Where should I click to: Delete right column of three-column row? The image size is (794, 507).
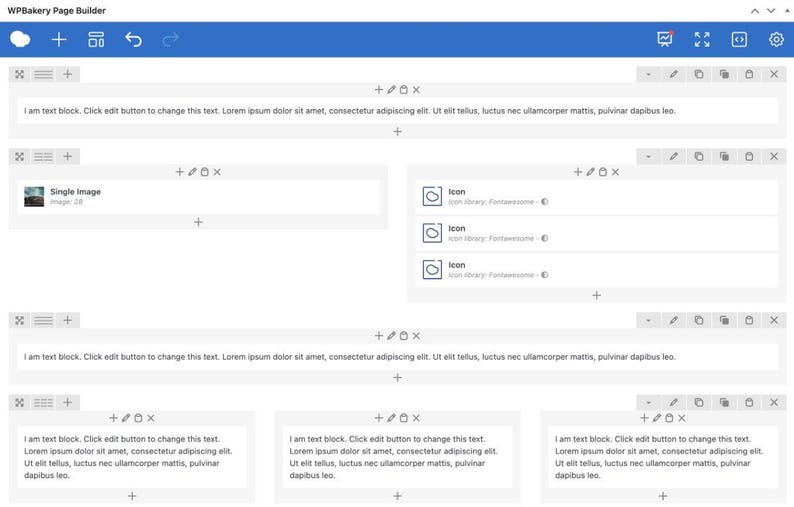[682, 418]
